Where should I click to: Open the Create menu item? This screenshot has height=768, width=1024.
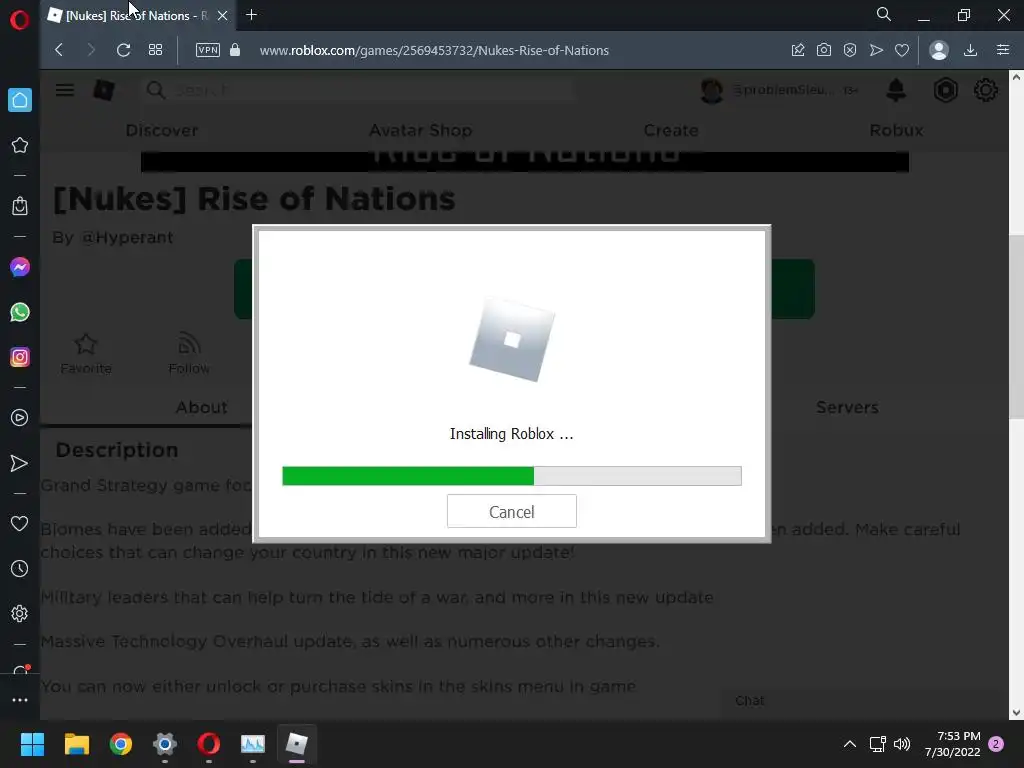click(671, 131)
